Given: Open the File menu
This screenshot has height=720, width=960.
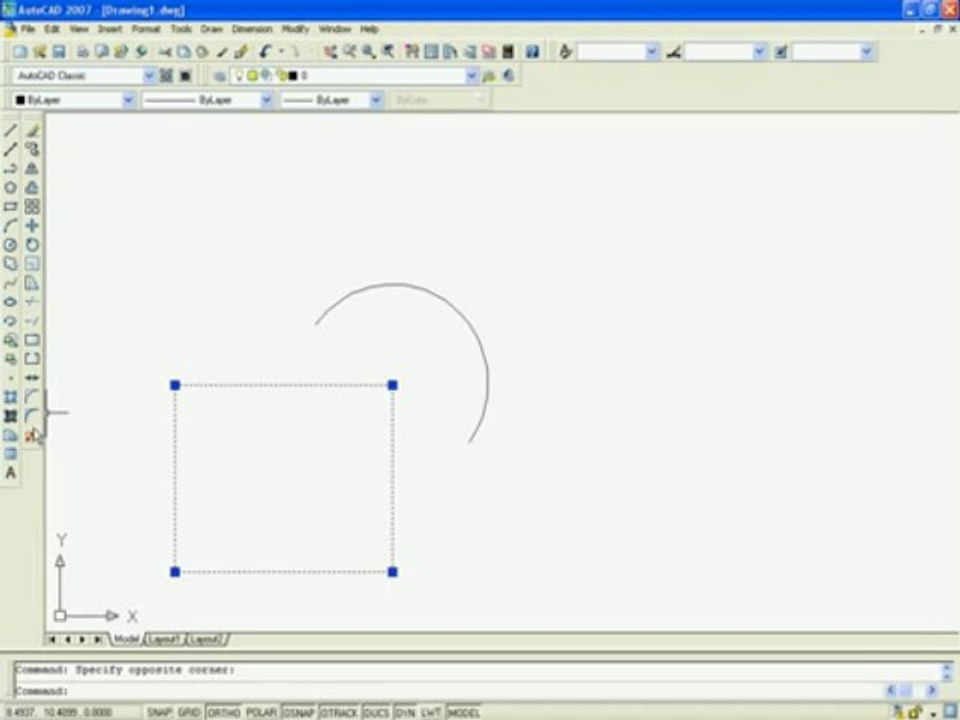Looking at the screenshot, I should point(28,29).
